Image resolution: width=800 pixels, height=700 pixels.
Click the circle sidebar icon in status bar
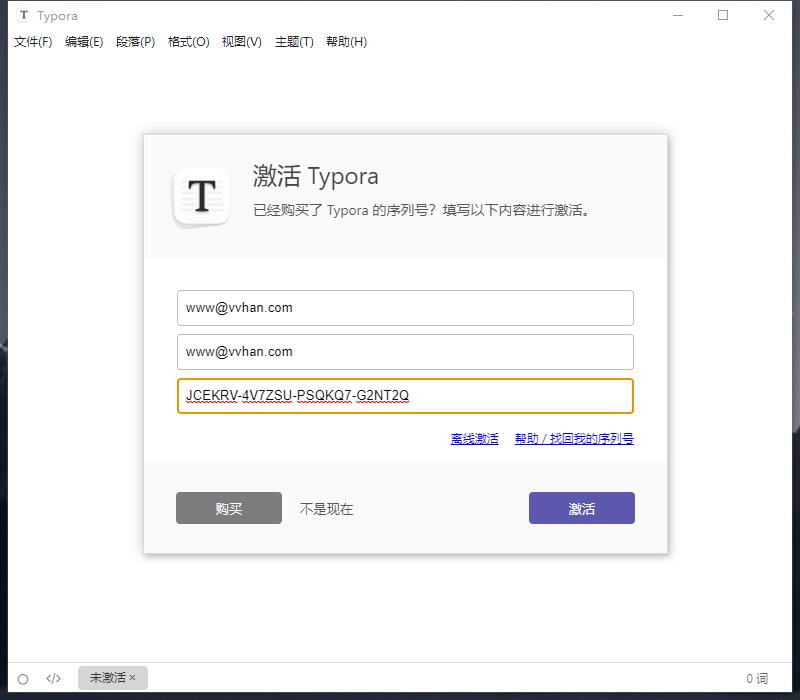pos(23,679)
